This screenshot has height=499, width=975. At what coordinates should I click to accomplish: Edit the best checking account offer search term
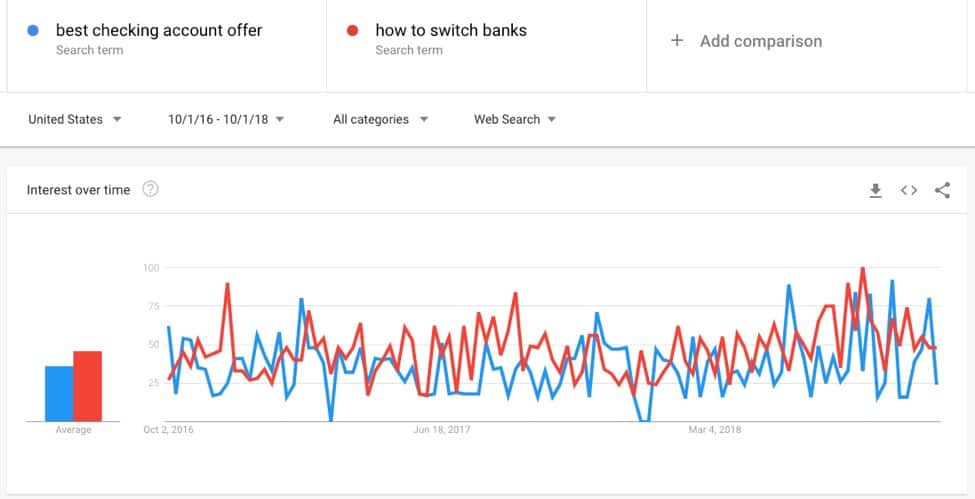[159, 30]
